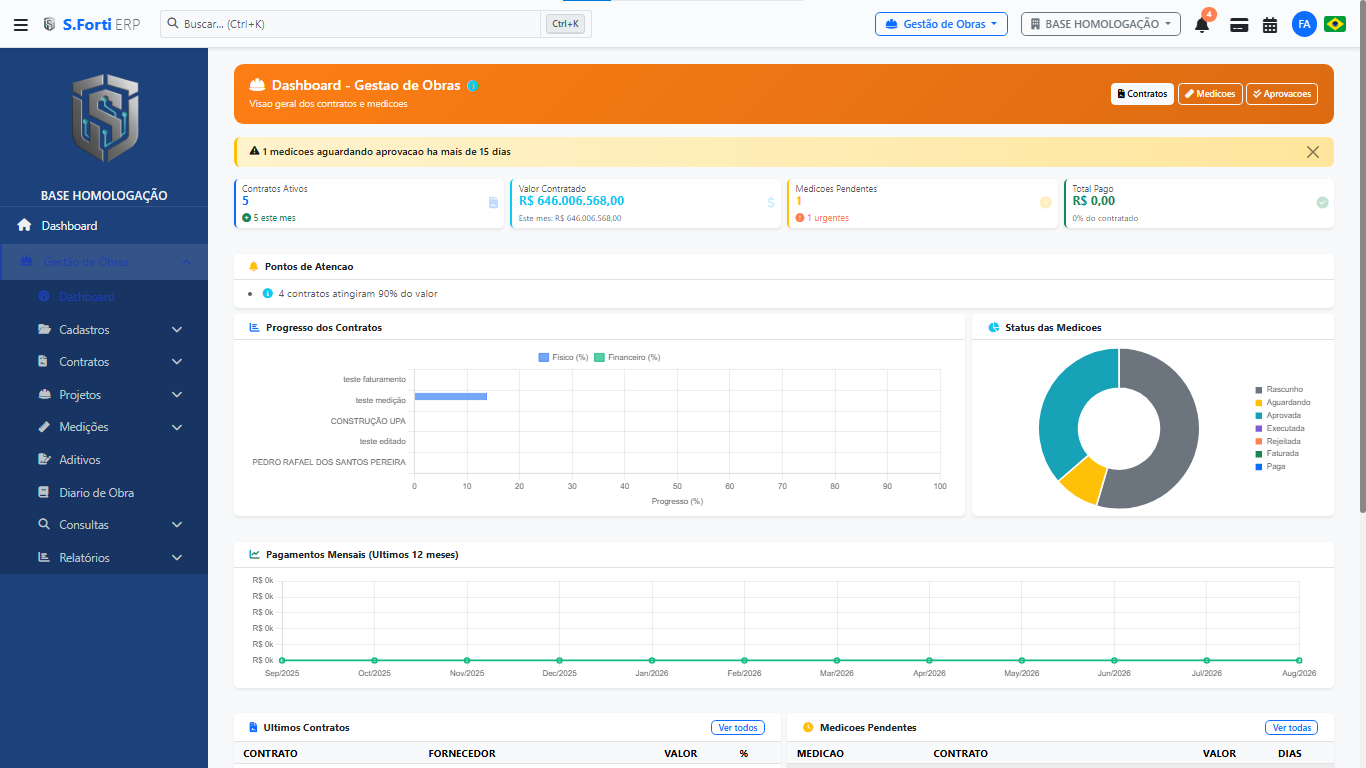Click the Aprovacoes header button
This screenshot has width=1366, height=768.
tap(1282, 94)
